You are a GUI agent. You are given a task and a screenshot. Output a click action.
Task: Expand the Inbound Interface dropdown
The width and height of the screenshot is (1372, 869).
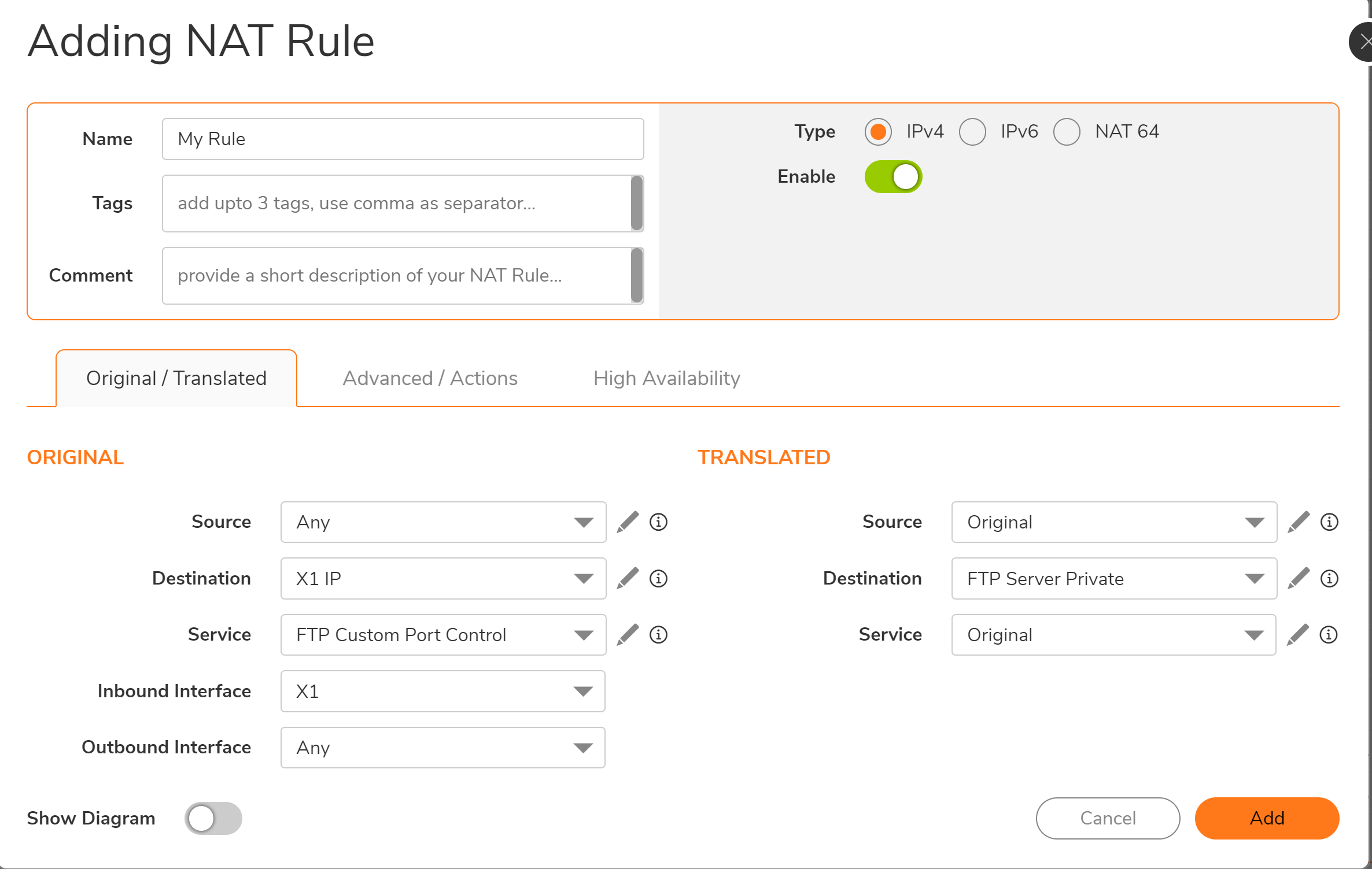(x=443, y=691)
